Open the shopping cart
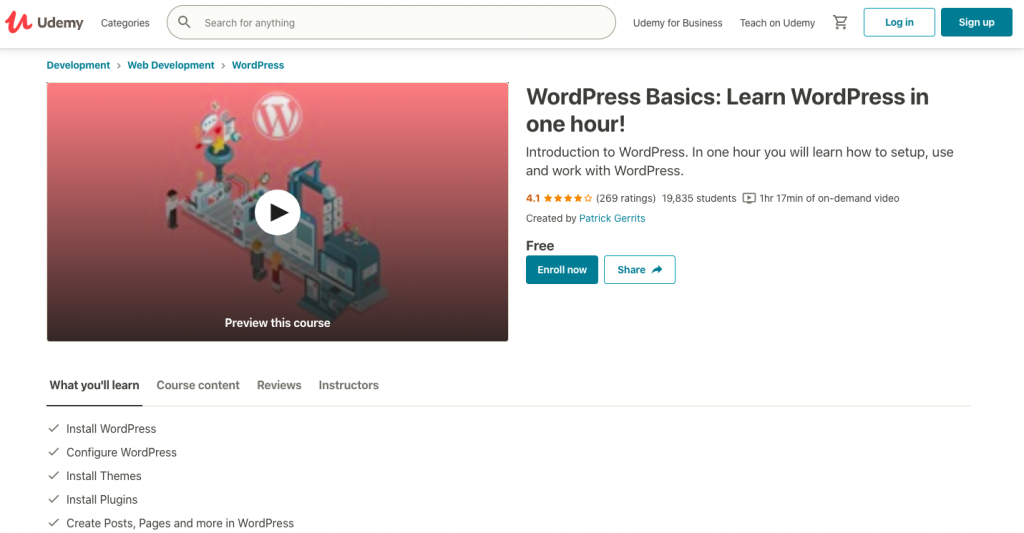Image resolution: width=1024 pixels, height=533 pixels. click(x=840, y=22)
